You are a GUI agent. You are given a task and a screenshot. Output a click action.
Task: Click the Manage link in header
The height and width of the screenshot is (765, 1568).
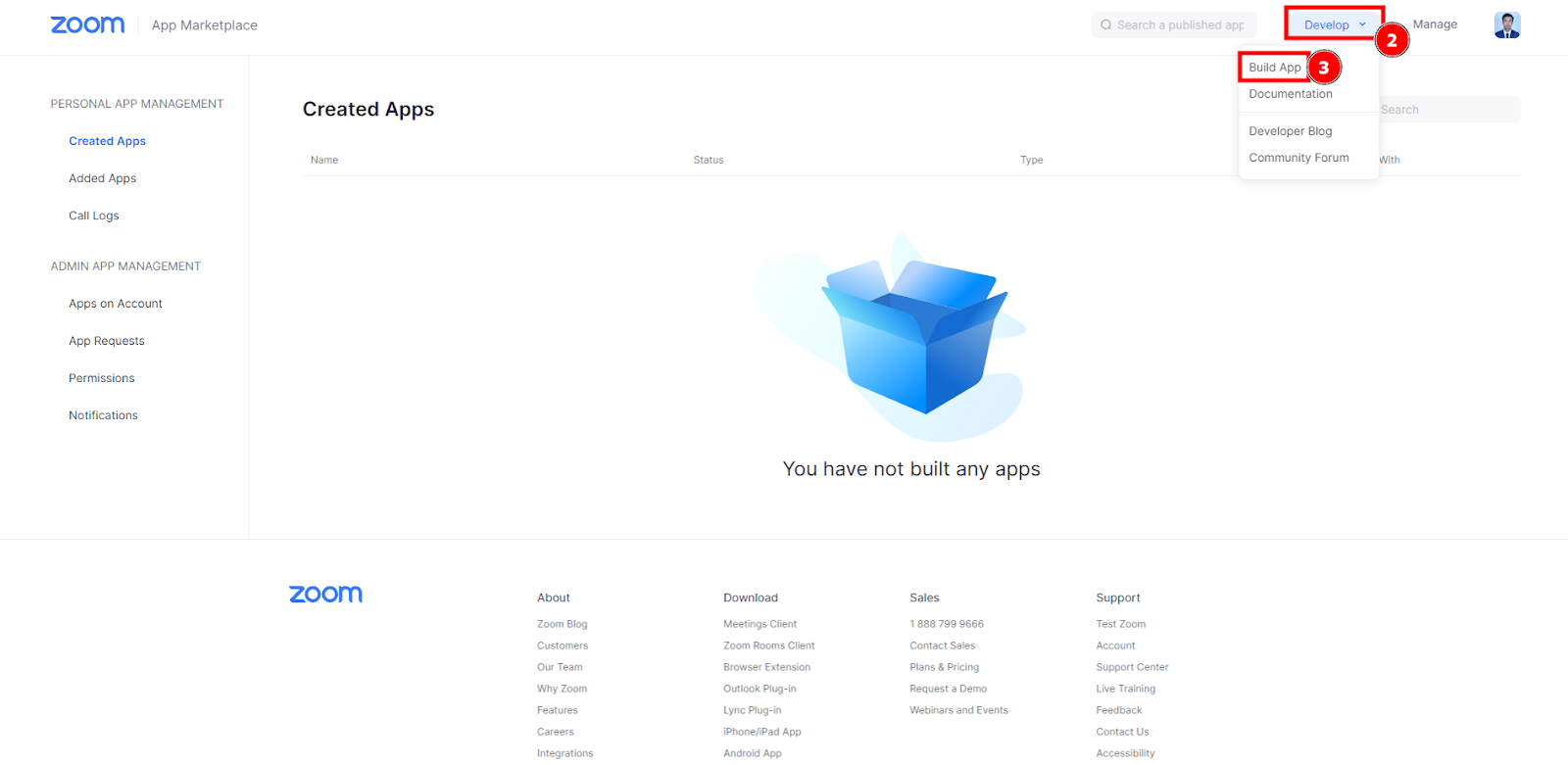point(1435,24)
